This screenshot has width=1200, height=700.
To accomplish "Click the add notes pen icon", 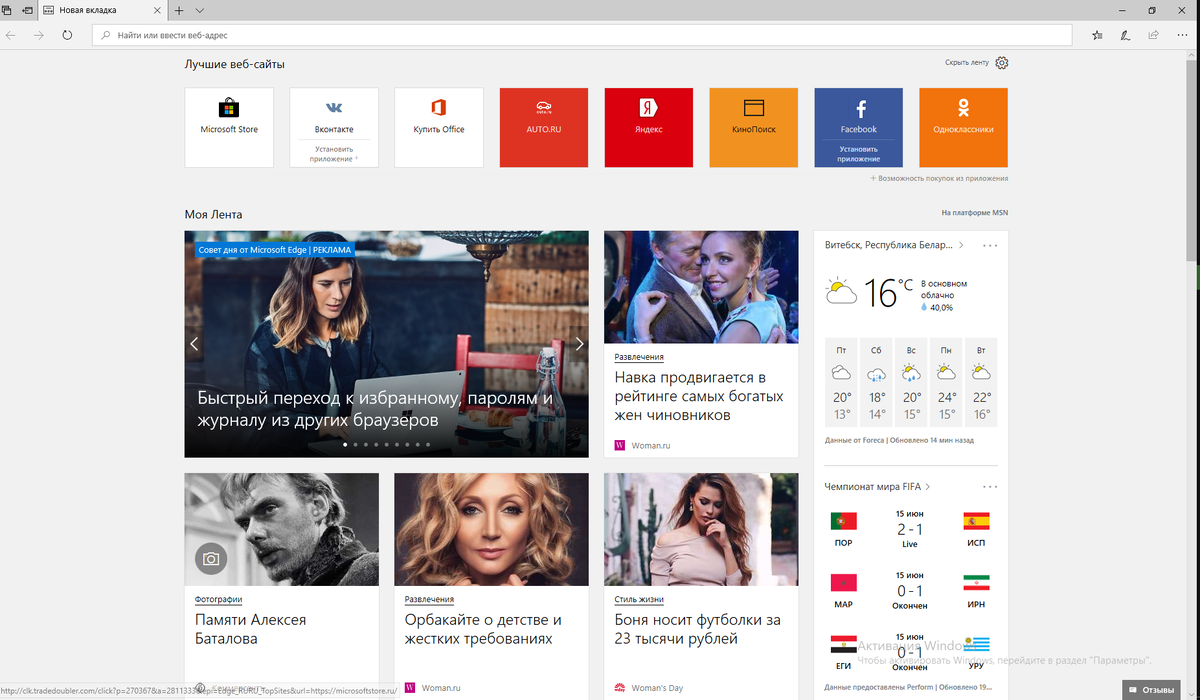I will (1126, 35).
